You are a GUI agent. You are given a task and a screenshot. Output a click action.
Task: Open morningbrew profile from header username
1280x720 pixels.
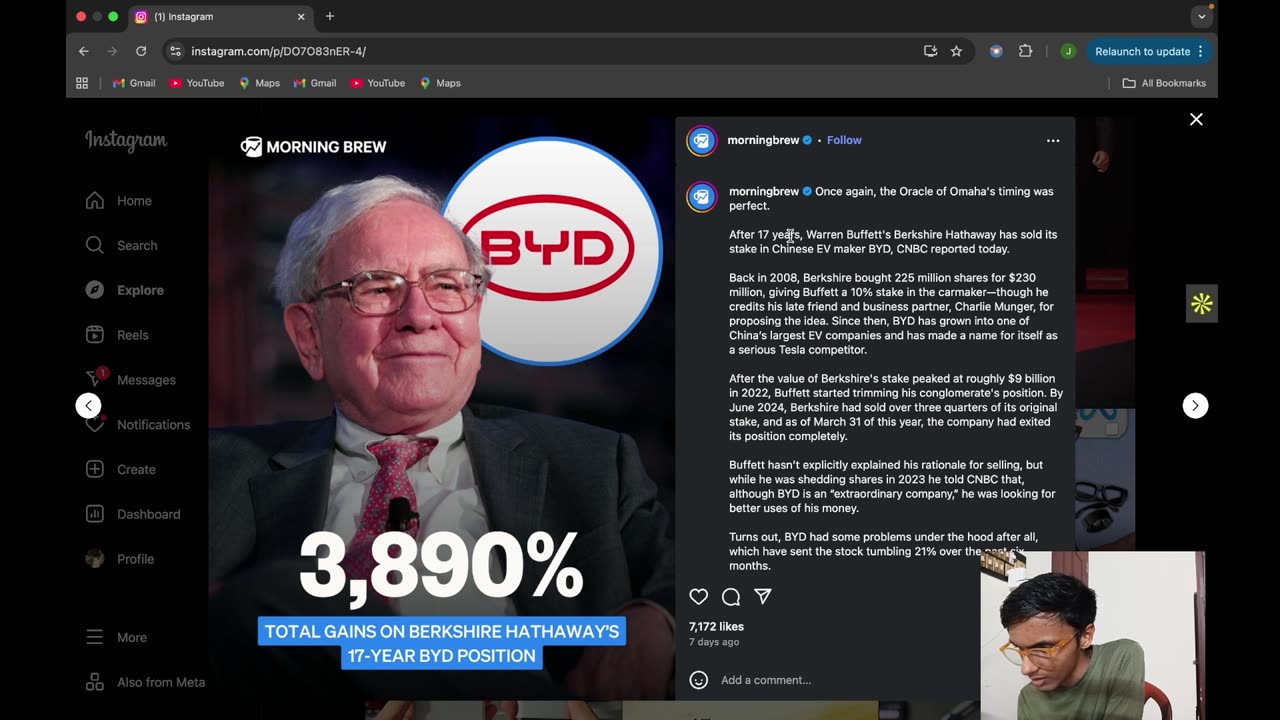coord(763,140)
